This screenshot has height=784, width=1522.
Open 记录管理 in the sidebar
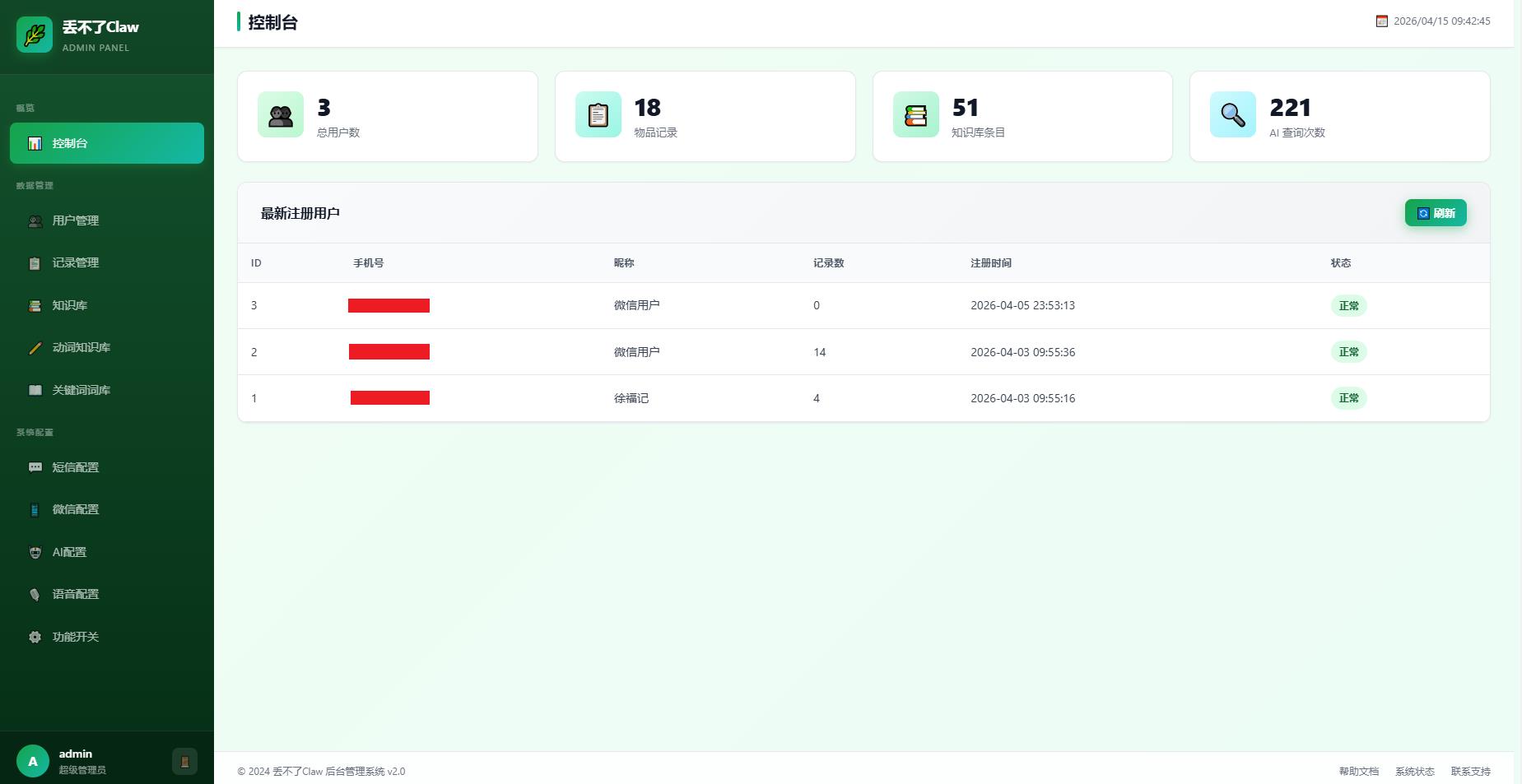pos(75,263)
